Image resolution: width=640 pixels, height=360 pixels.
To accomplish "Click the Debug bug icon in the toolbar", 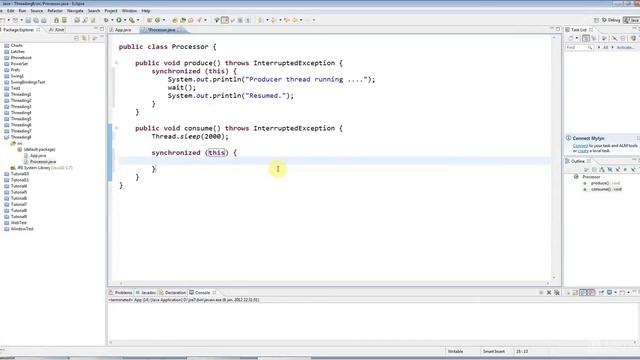I will click(106, 20).
